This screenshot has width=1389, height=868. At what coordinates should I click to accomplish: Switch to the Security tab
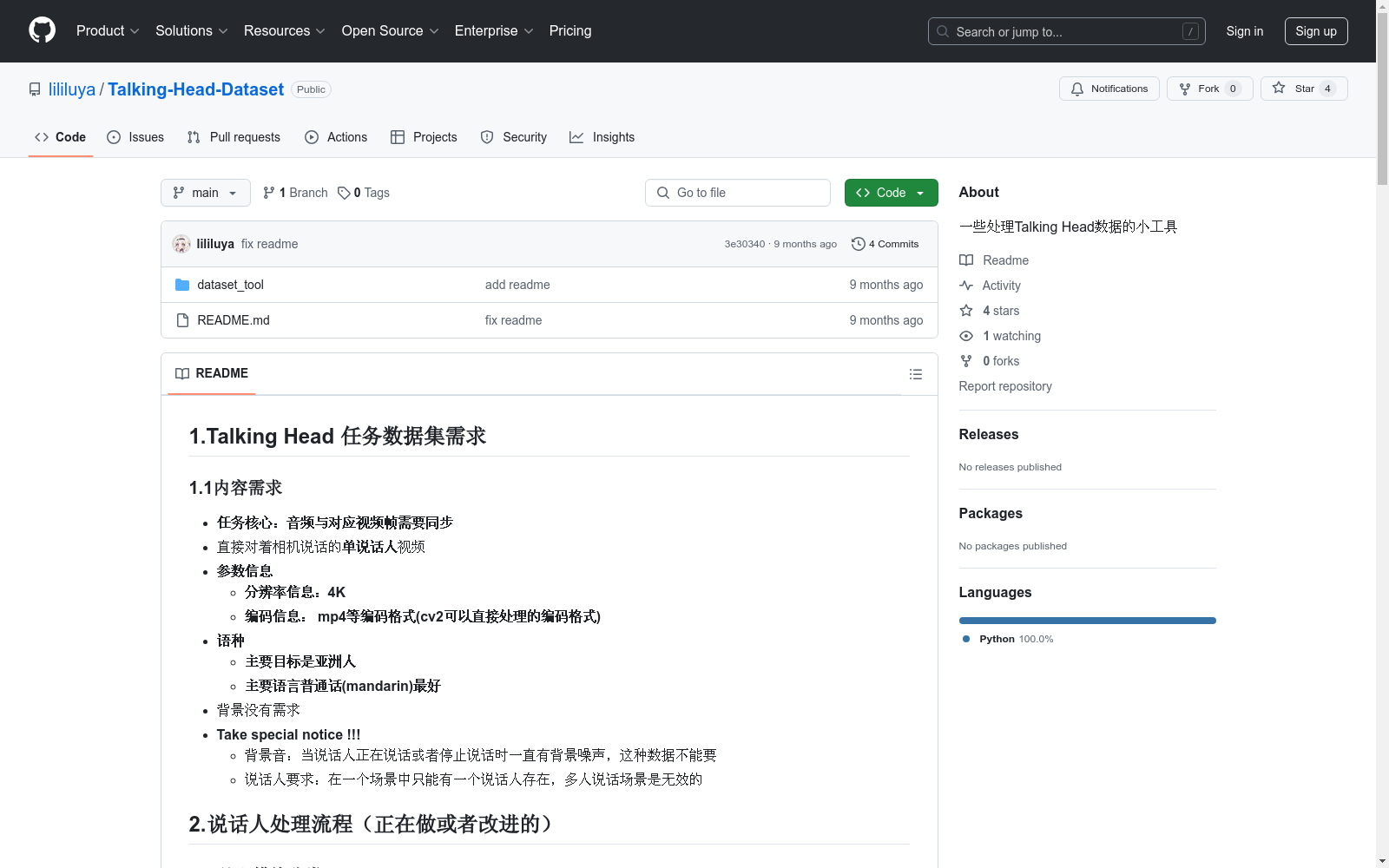point(514,137)
